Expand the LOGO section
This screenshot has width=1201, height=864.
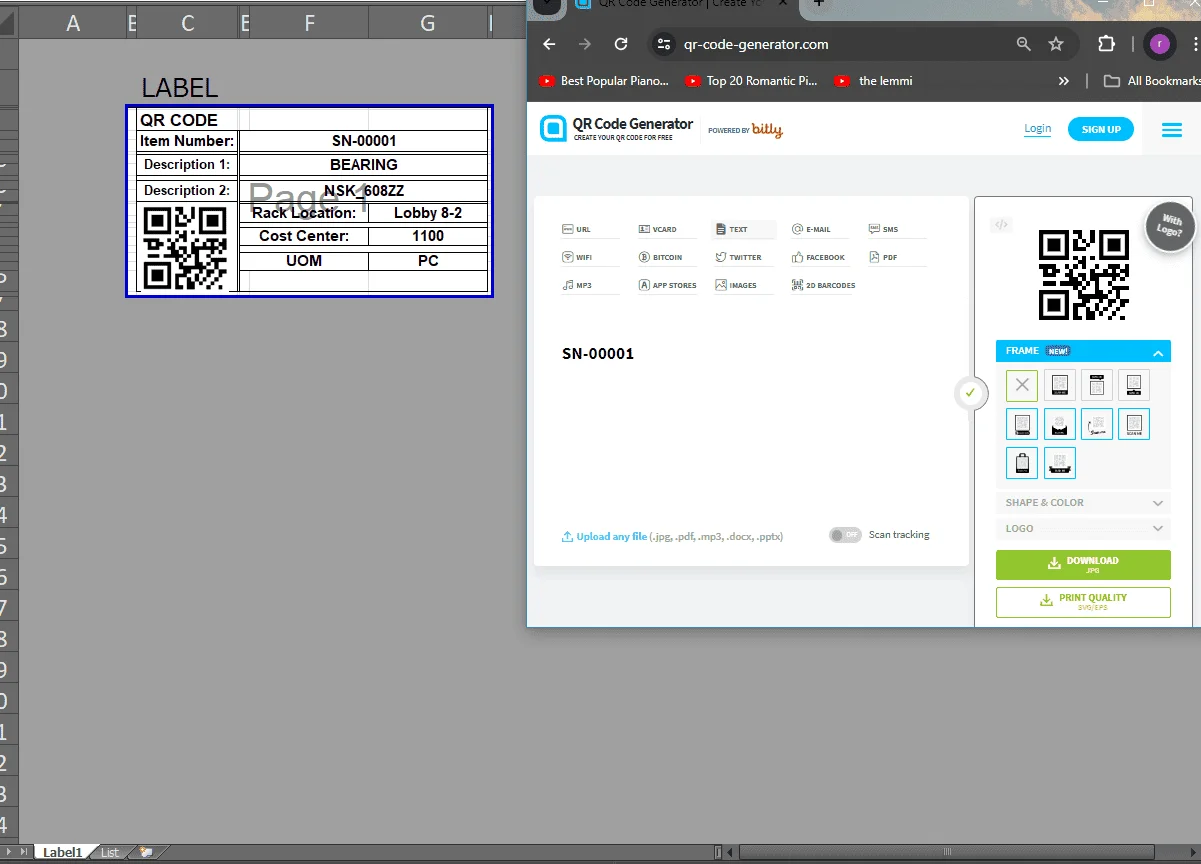pos(1083,529)
